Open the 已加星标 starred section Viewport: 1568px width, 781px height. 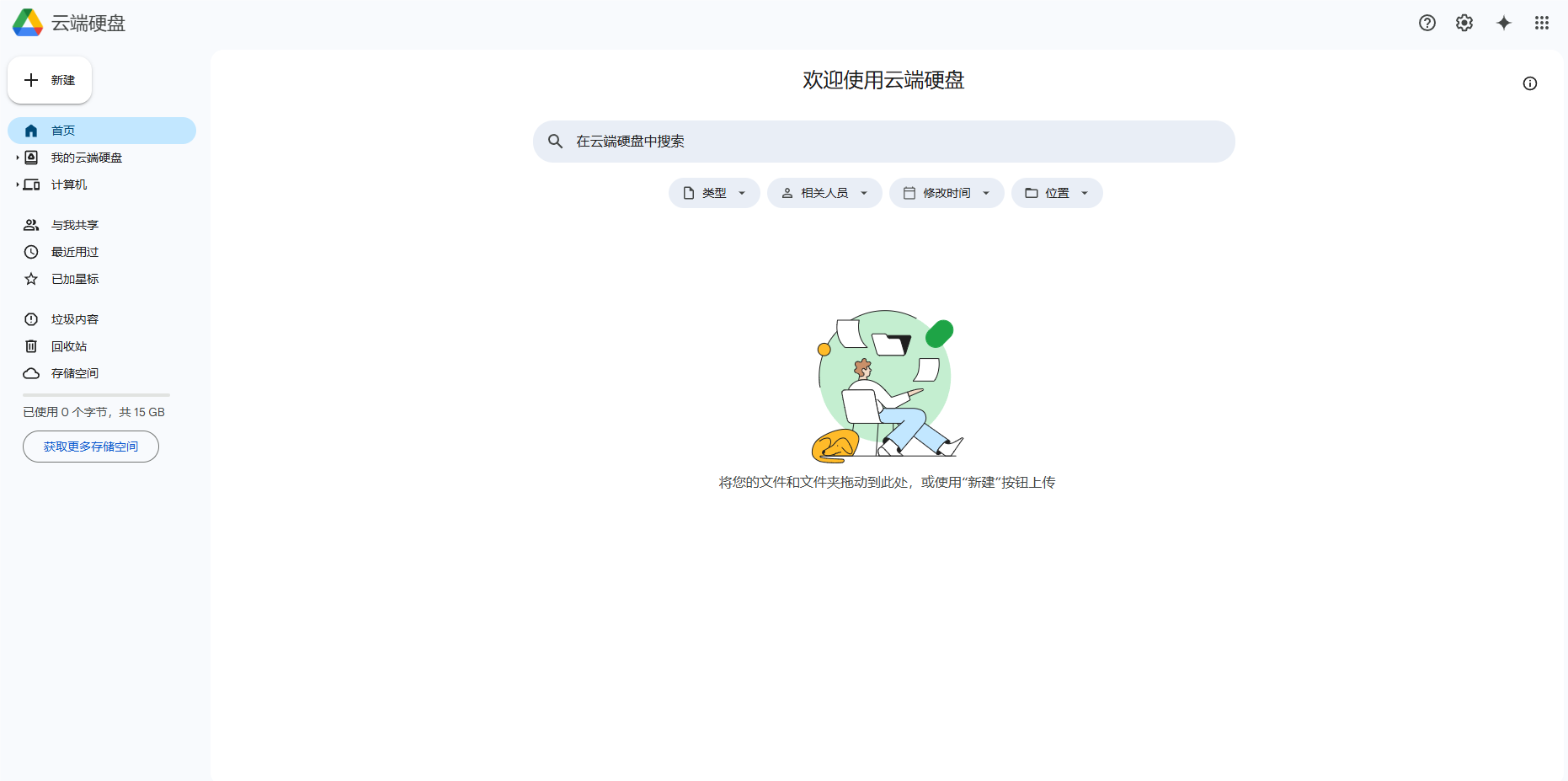[74, 278]
